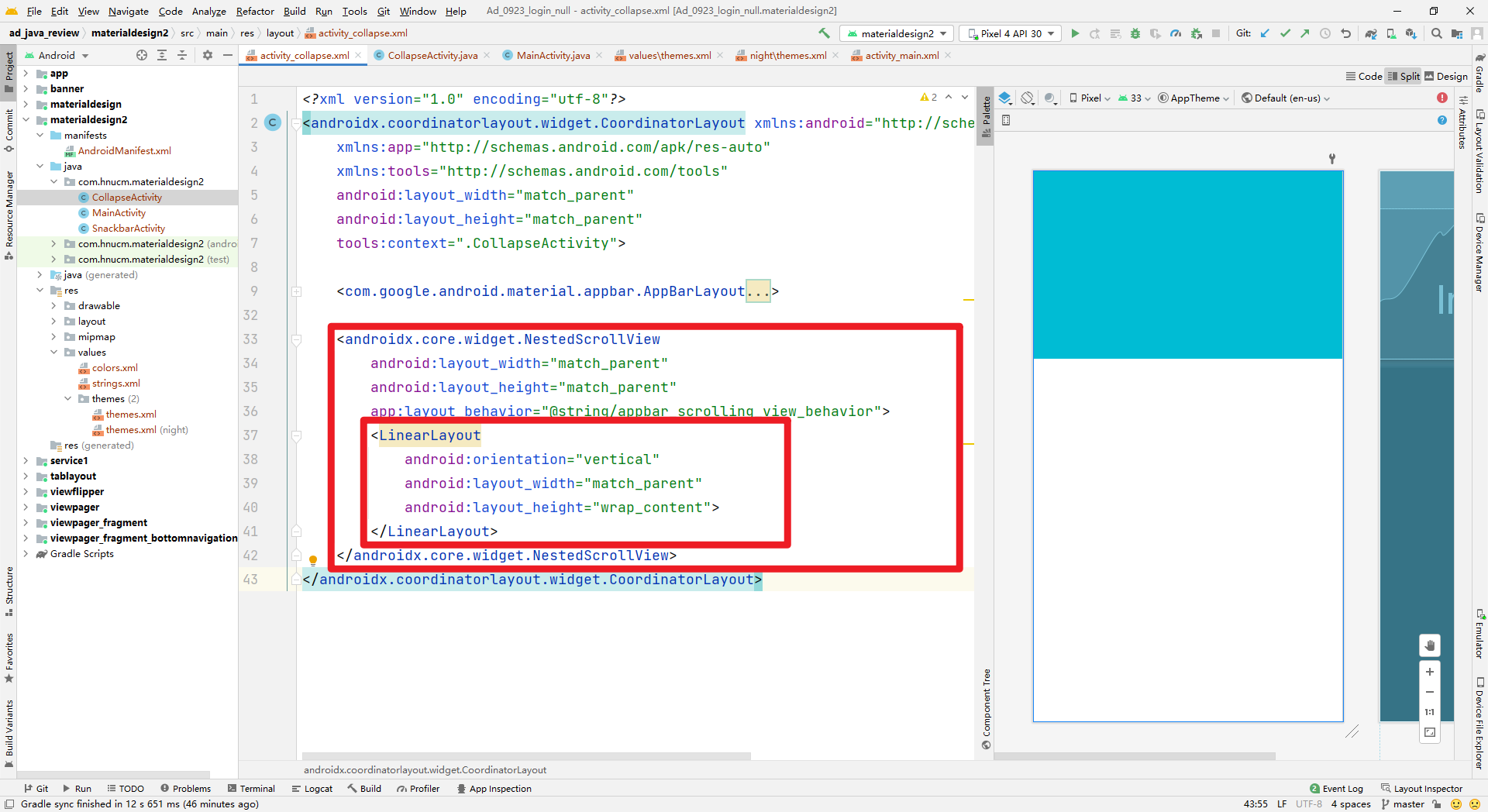This screenshot has width=1488, height=812.
Task: Toggle the Device File Explorer window
Action: [x=1479, y=723]
